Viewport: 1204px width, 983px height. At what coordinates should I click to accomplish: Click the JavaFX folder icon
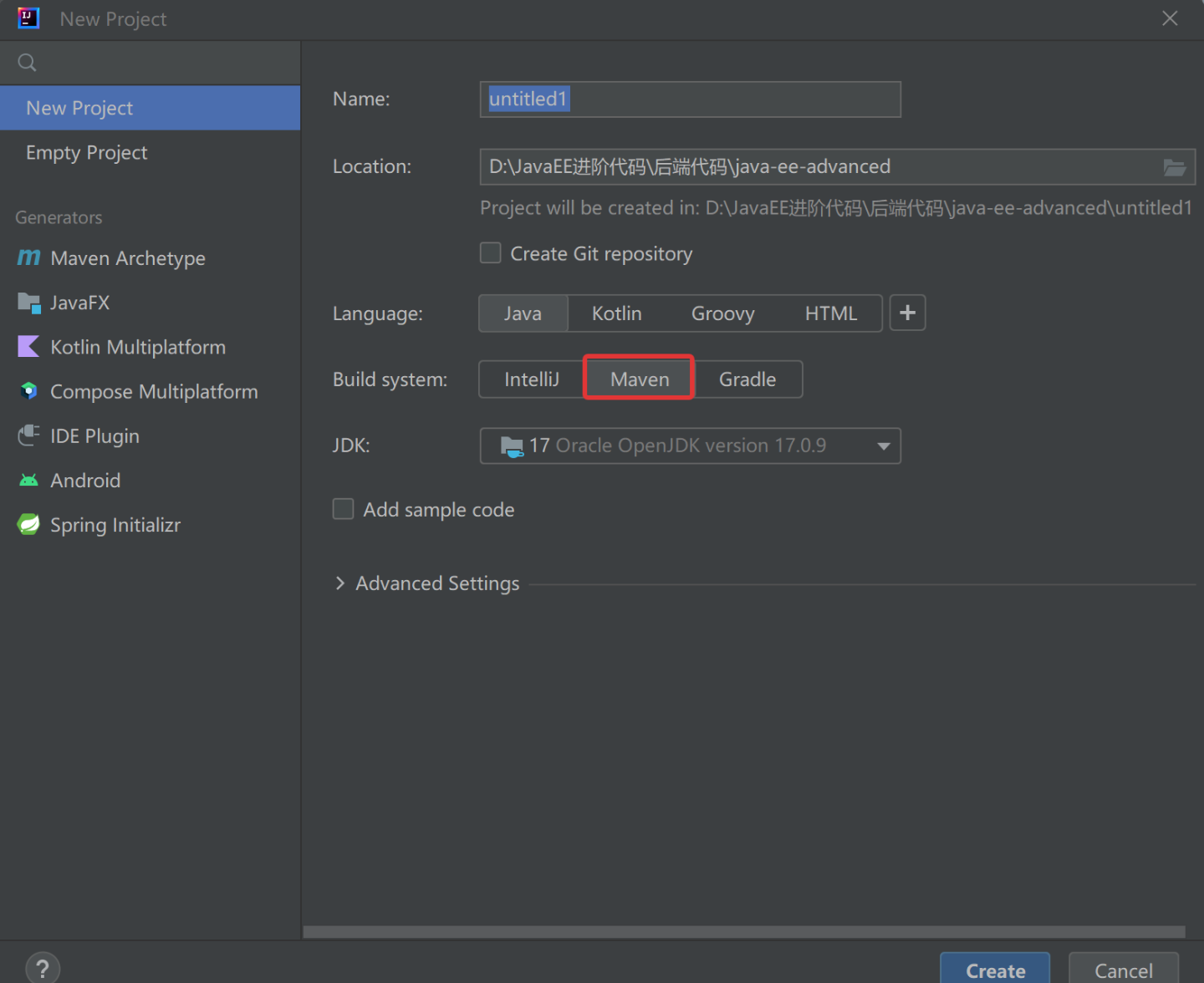tap(29, 303)
